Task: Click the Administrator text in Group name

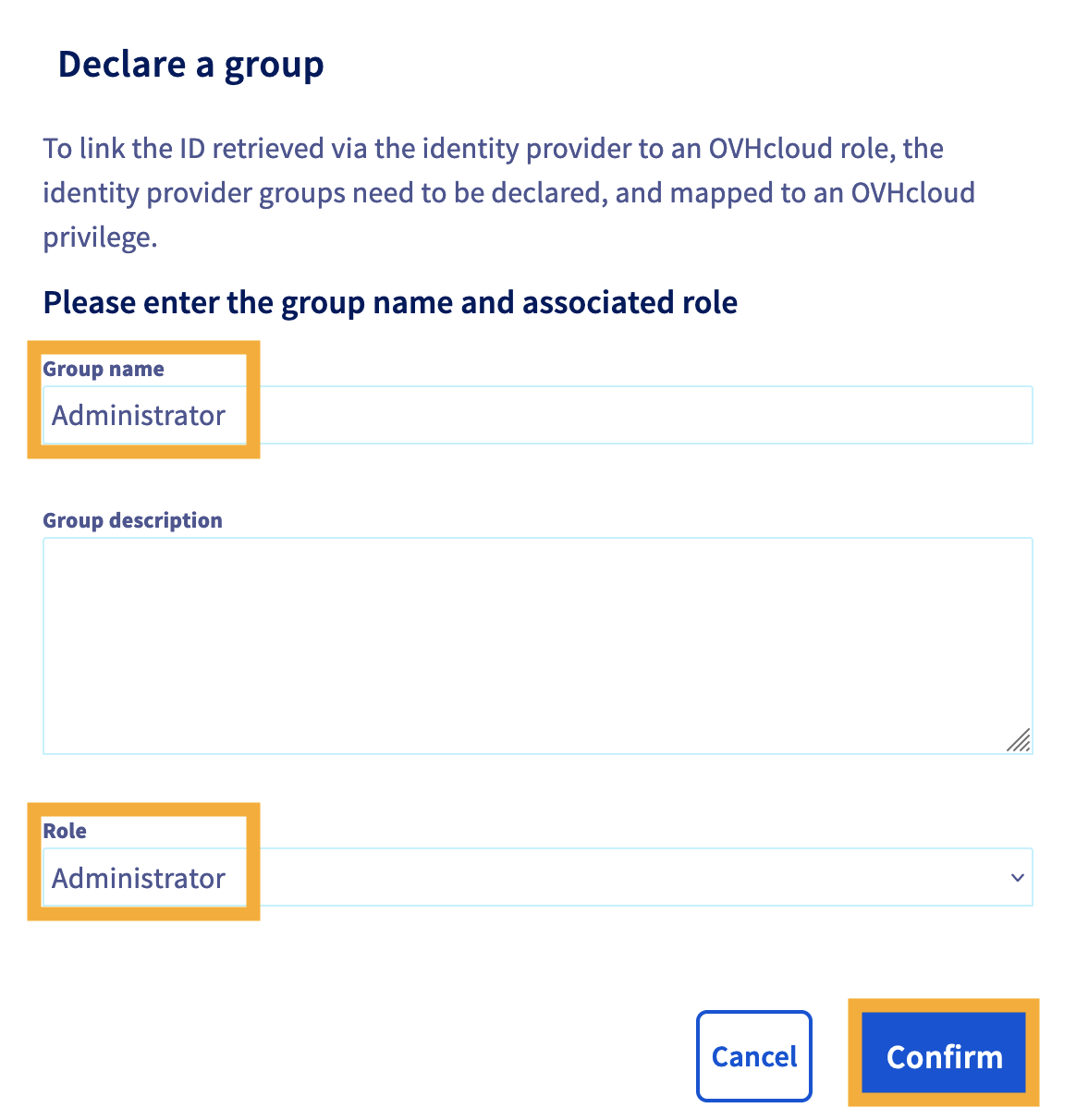Action: point(139,416)
